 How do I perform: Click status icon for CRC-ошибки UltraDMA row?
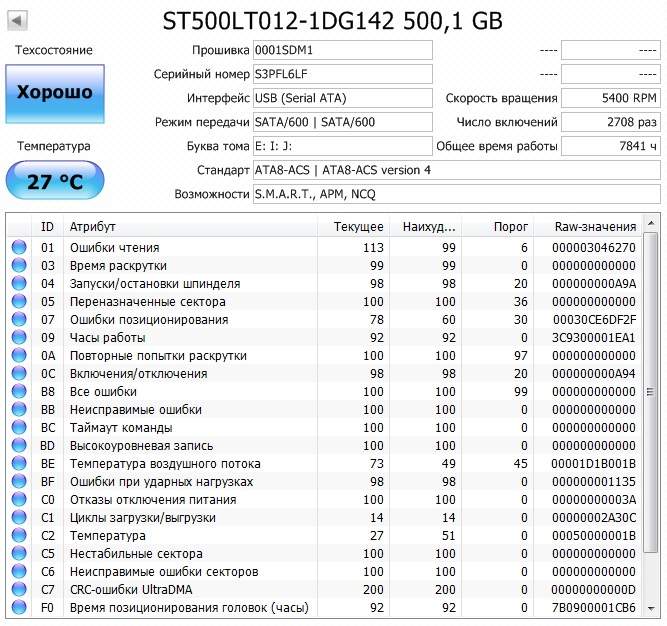(x=19, y=589)
